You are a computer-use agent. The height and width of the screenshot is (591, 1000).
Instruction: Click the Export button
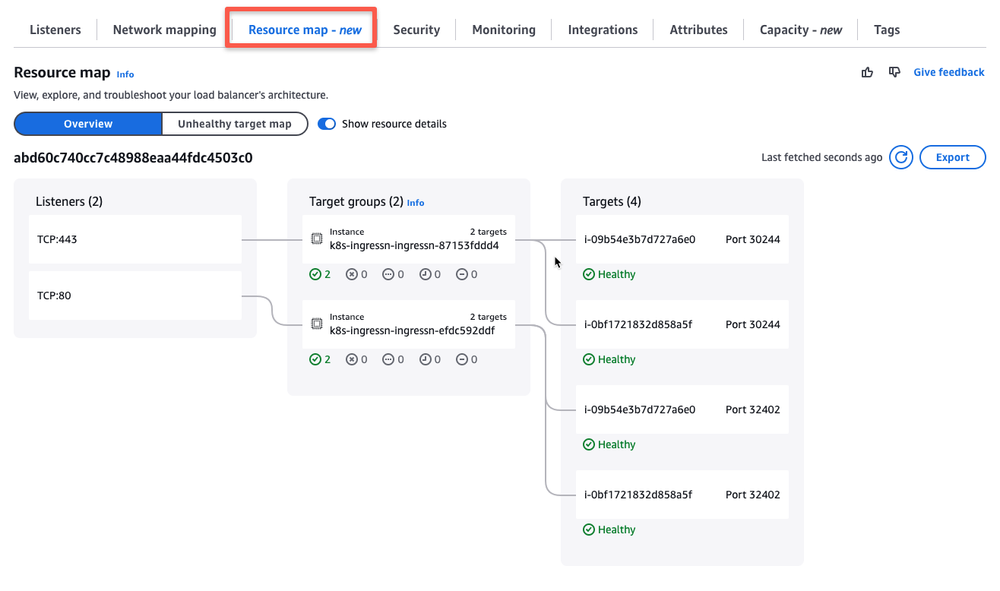[952, 157]
